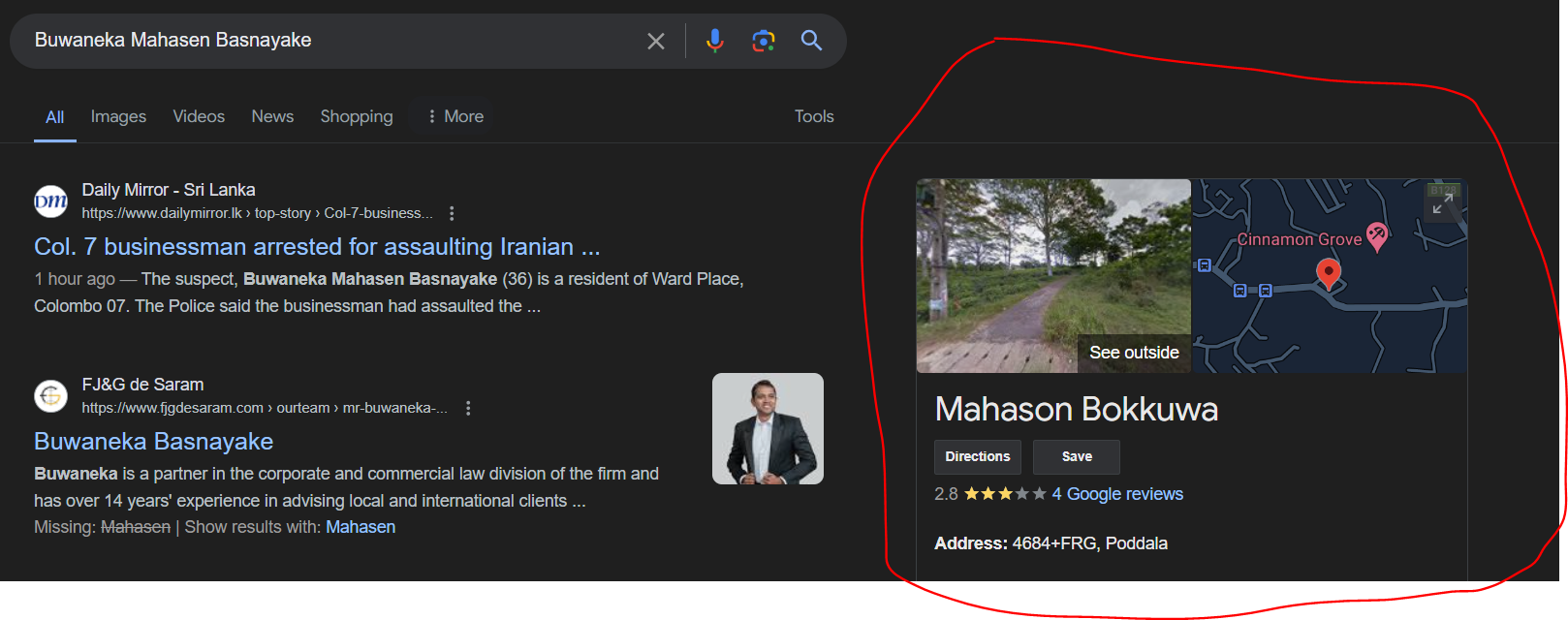Click the address 4684+FRG, Poddala

coord(1089,543)
